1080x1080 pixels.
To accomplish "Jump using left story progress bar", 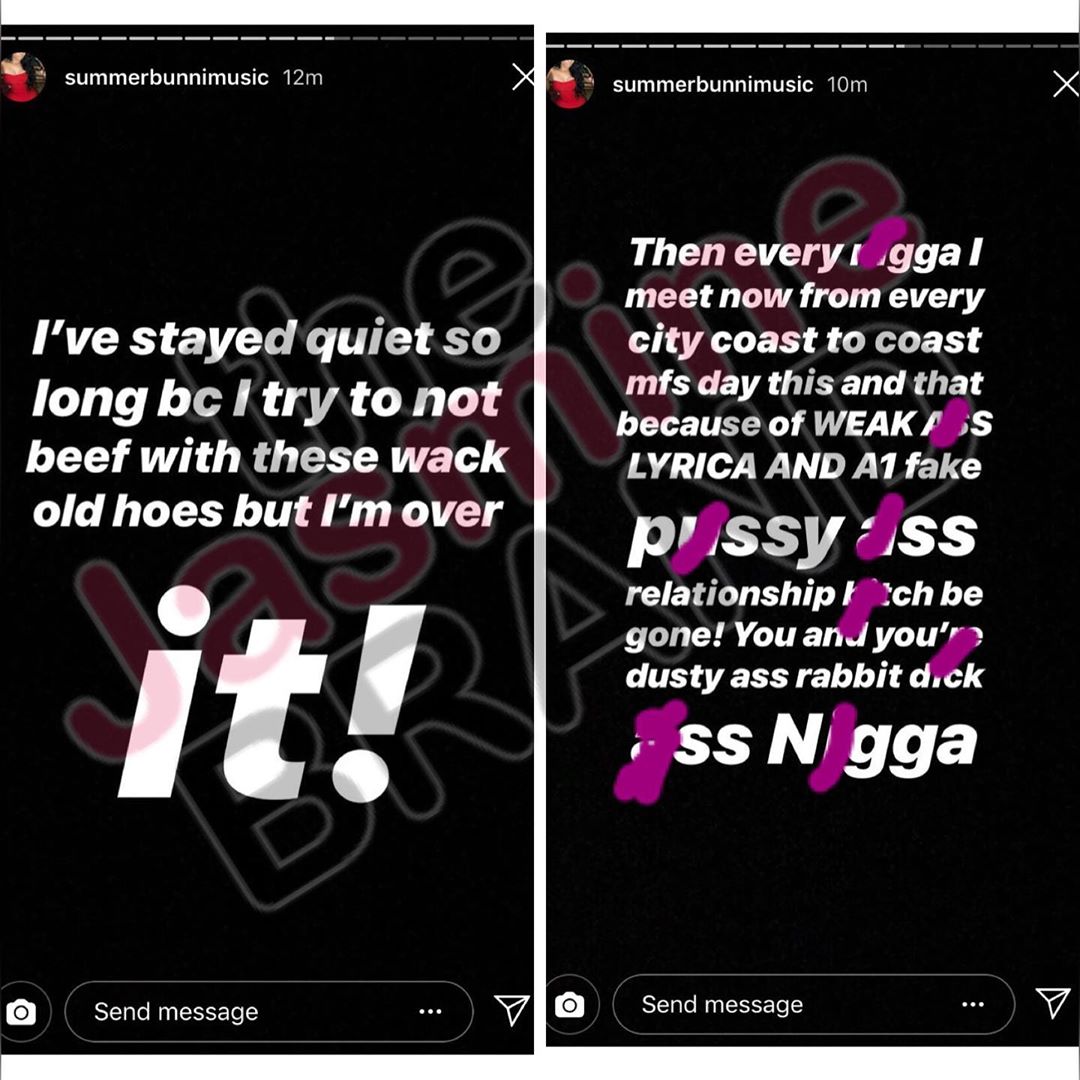I will point(267,38).
